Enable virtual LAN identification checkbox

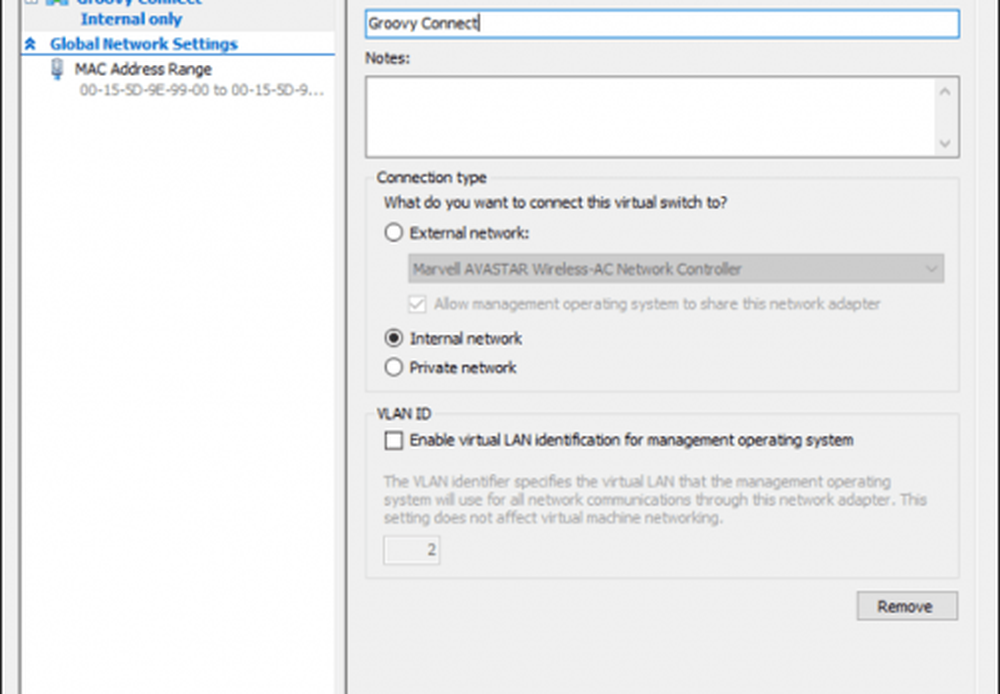[x=394, y=440]
